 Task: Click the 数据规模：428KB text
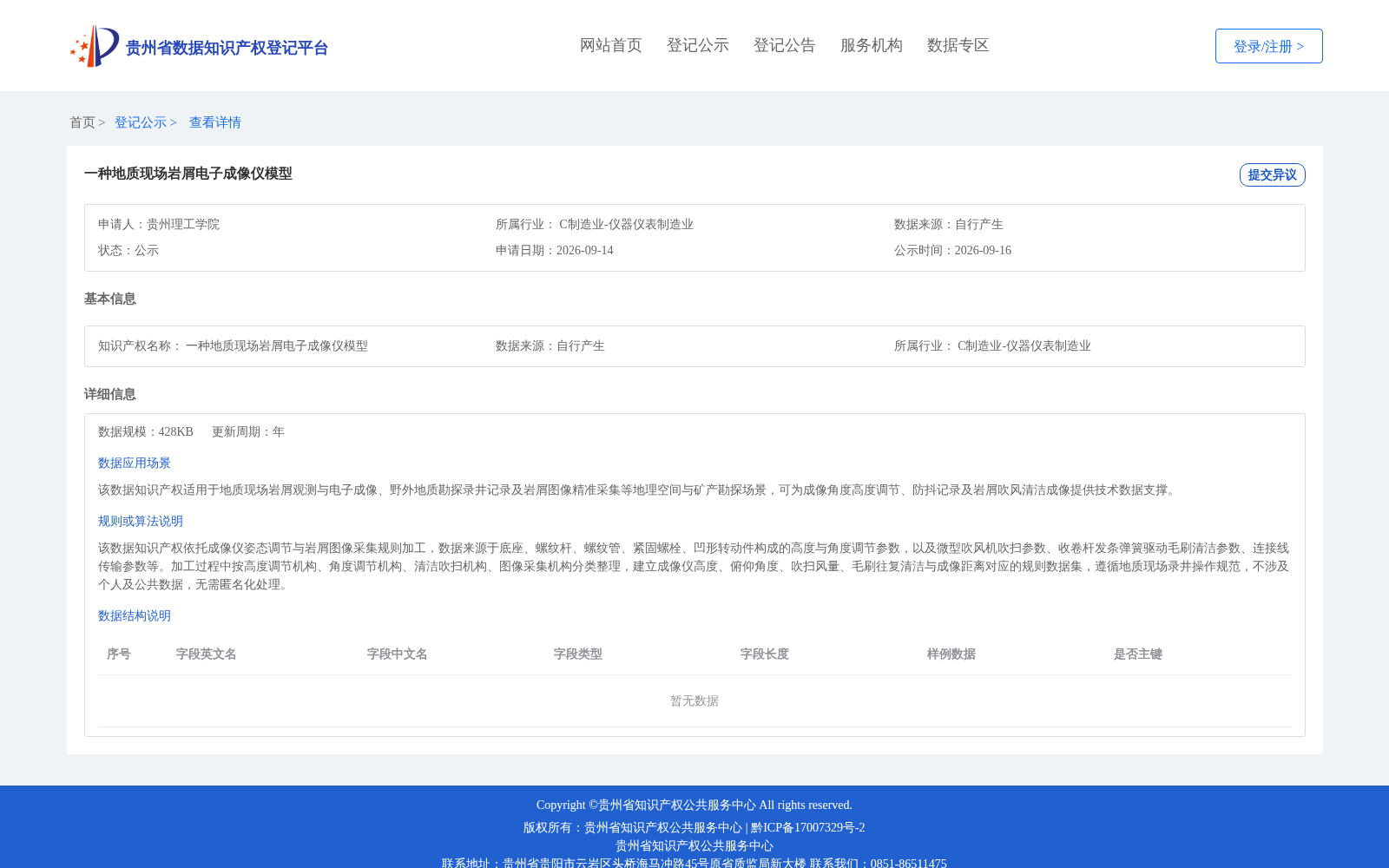(x=146, y=431)
